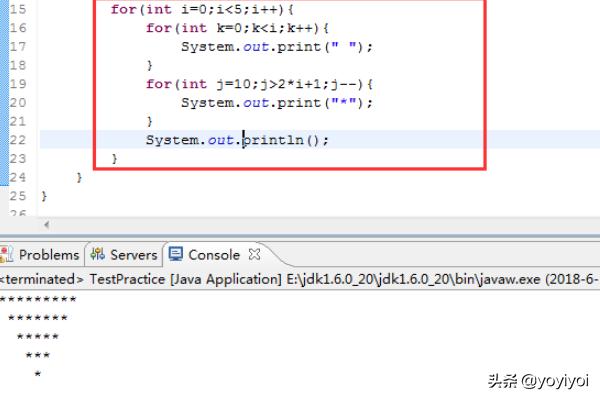Click the closing brace on line 24
Image resolution: width=600 pixels, height=400 pixels.
(79, 178)
